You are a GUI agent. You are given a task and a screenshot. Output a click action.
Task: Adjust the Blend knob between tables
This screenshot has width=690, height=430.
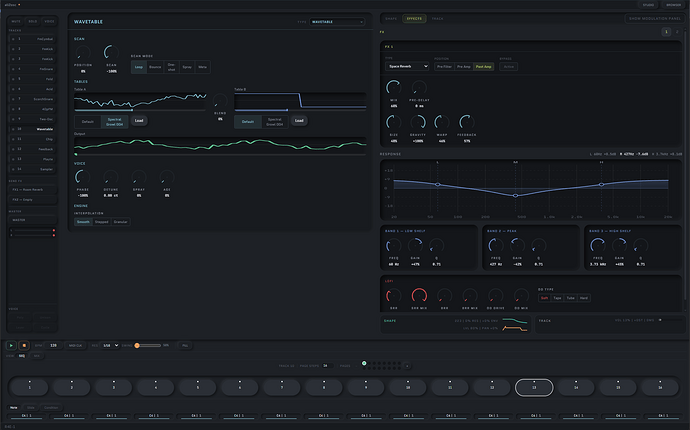220,101
